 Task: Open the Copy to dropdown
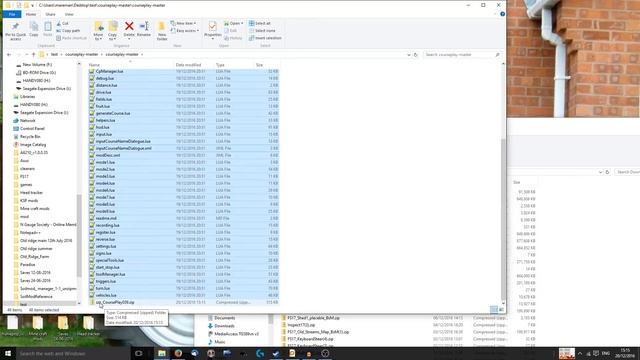pyautogui.click(x=112, y=38)
